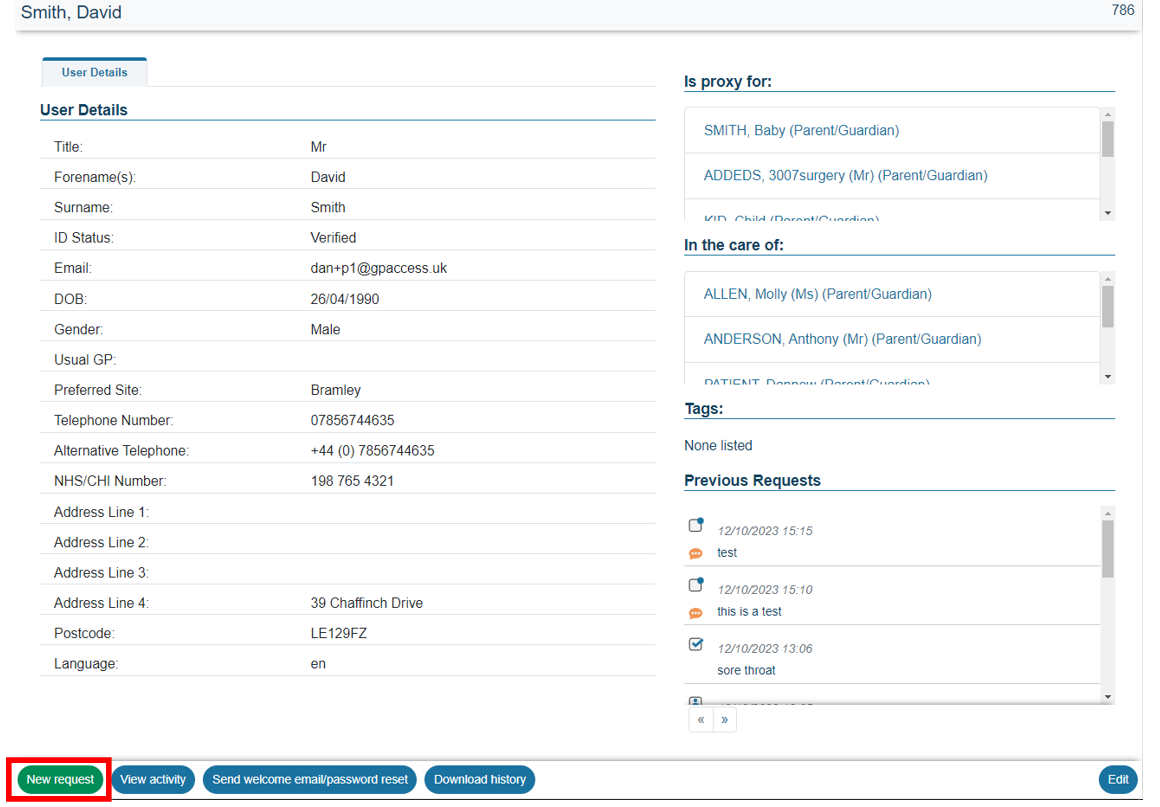The image size is (1160, 807).
Task: Click down arrow of Previous Requests scrollbar
Action: (x=1107, y=697)
